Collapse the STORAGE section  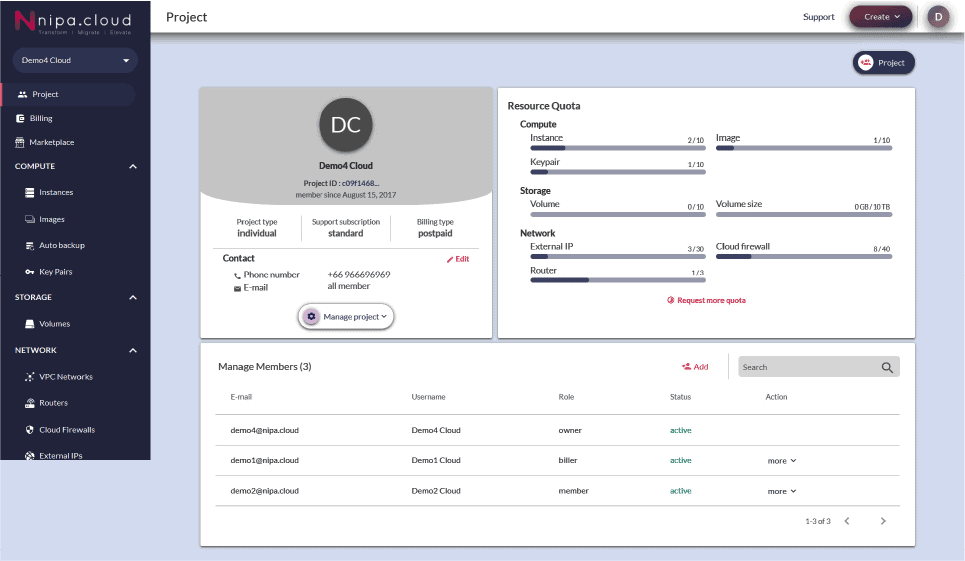[x=133, y=297]
